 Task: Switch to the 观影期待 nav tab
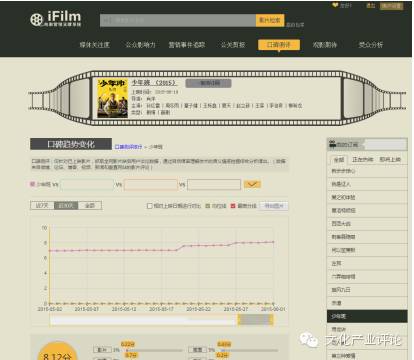coord(325,45)
